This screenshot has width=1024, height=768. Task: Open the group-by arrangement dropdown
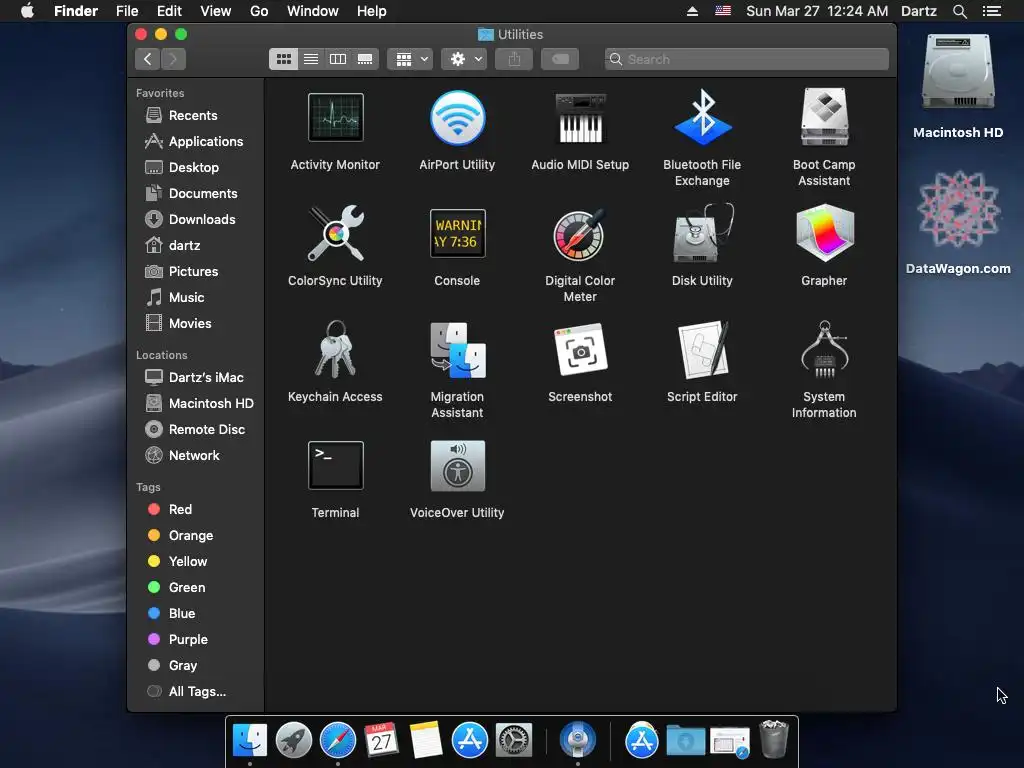click(x=410, y=59)
